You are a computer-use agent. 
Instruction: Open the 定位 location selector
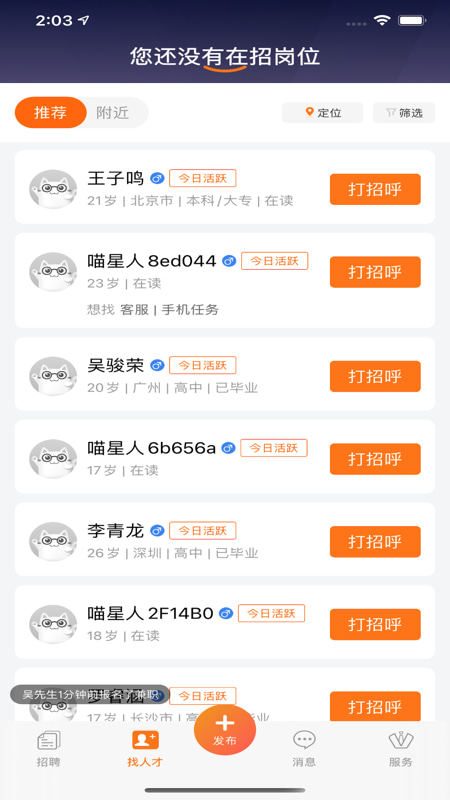click(322, 113)
